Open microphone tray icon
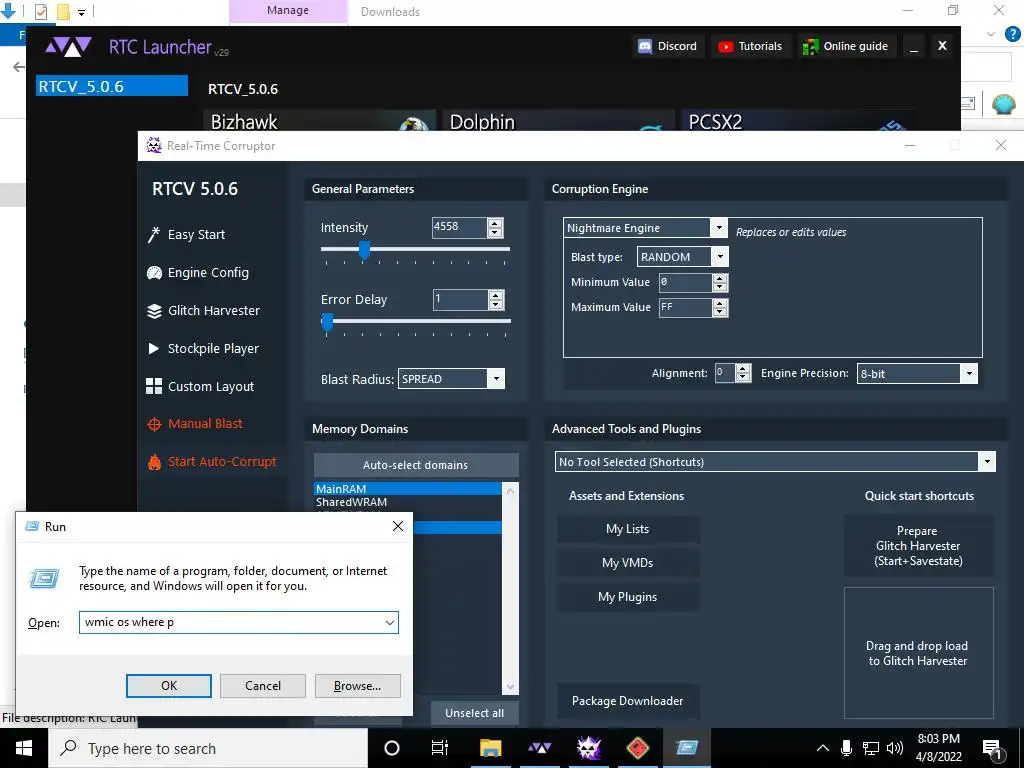The image size is (1024, 768). (x=846, y=748)
